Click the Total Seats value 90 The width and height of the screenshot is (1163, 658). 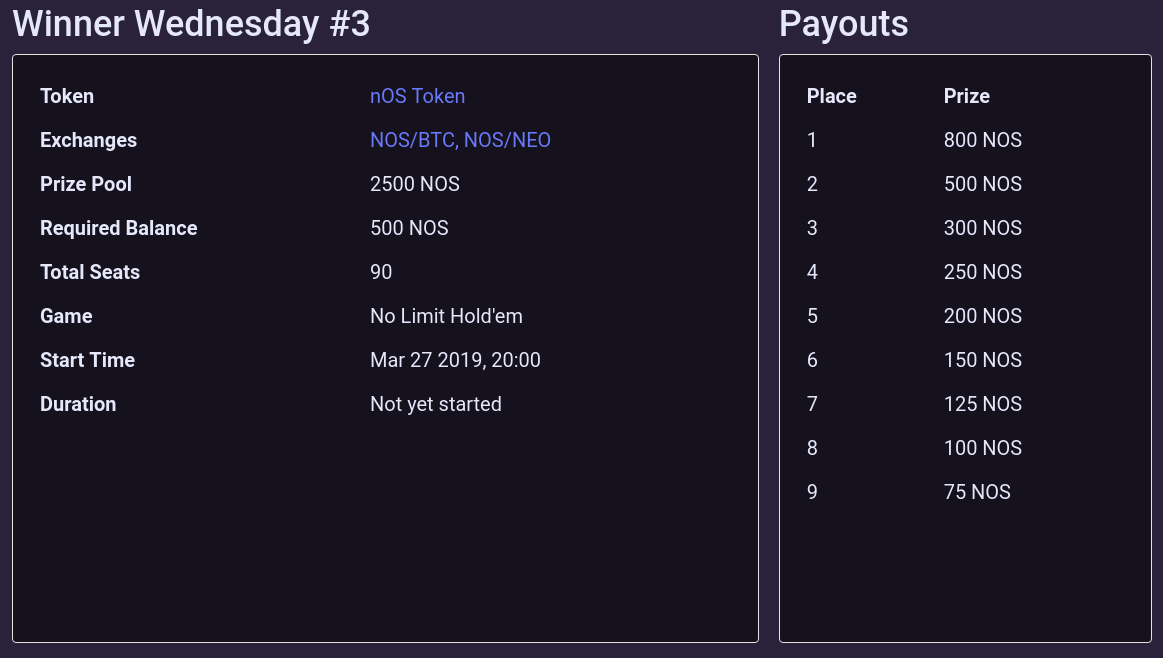(x=380, y=272)
